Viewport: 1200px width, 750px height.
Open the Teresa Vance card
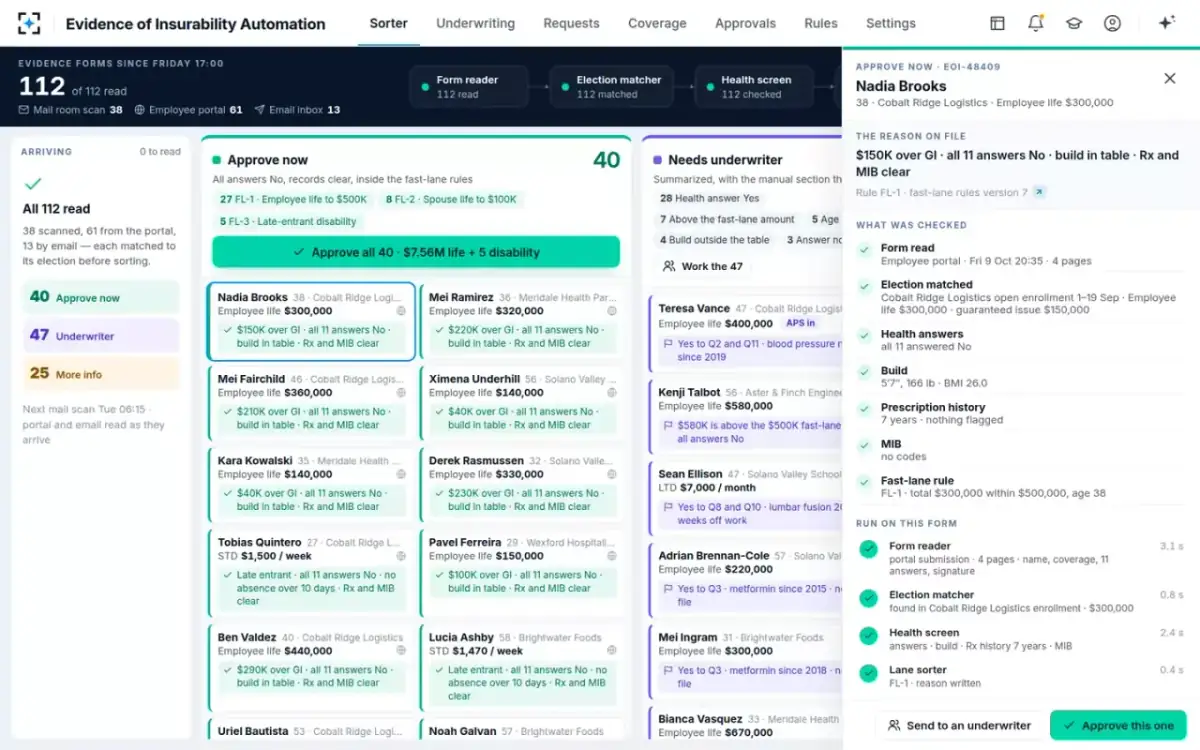tap(745, 334)
